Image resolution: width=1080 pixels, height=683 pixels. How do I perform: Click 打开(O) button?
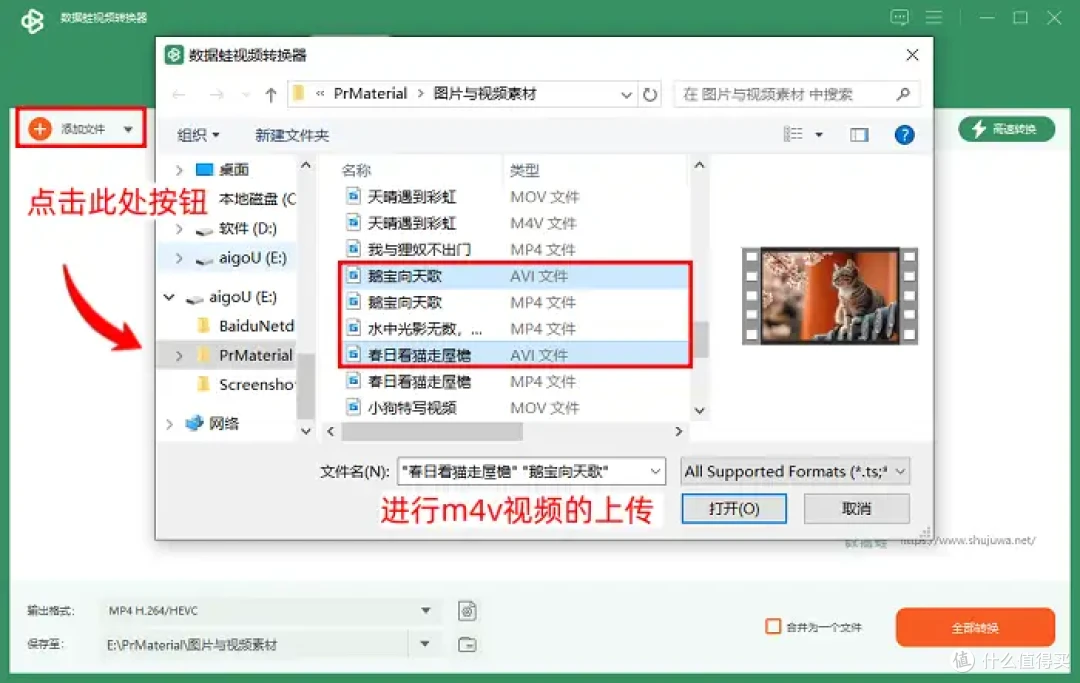click(x=734, y=509)
